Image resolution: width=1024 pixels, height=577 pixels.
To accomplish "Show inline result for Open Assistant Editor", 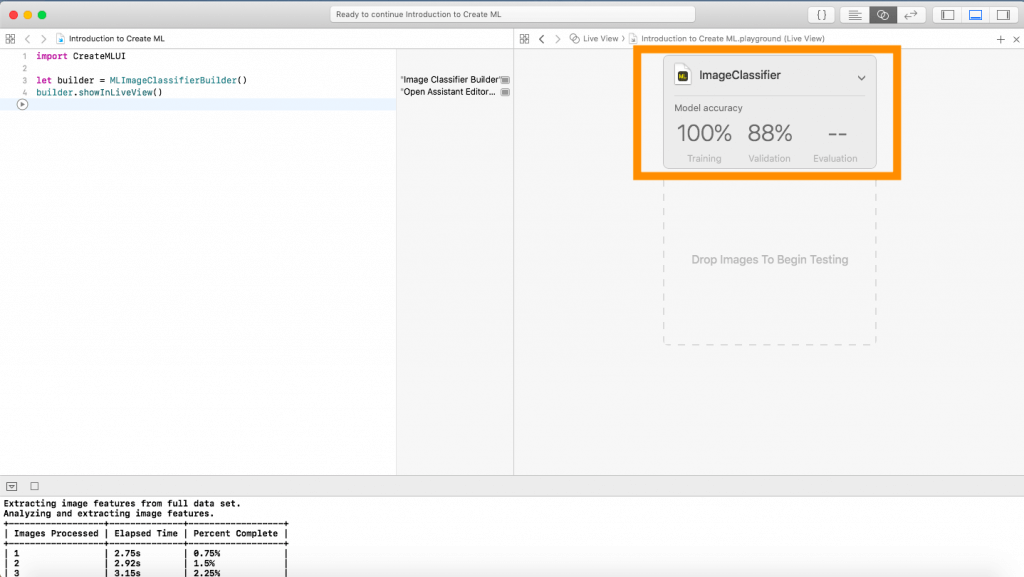I will pyautogui.click(x=506, y=92).
